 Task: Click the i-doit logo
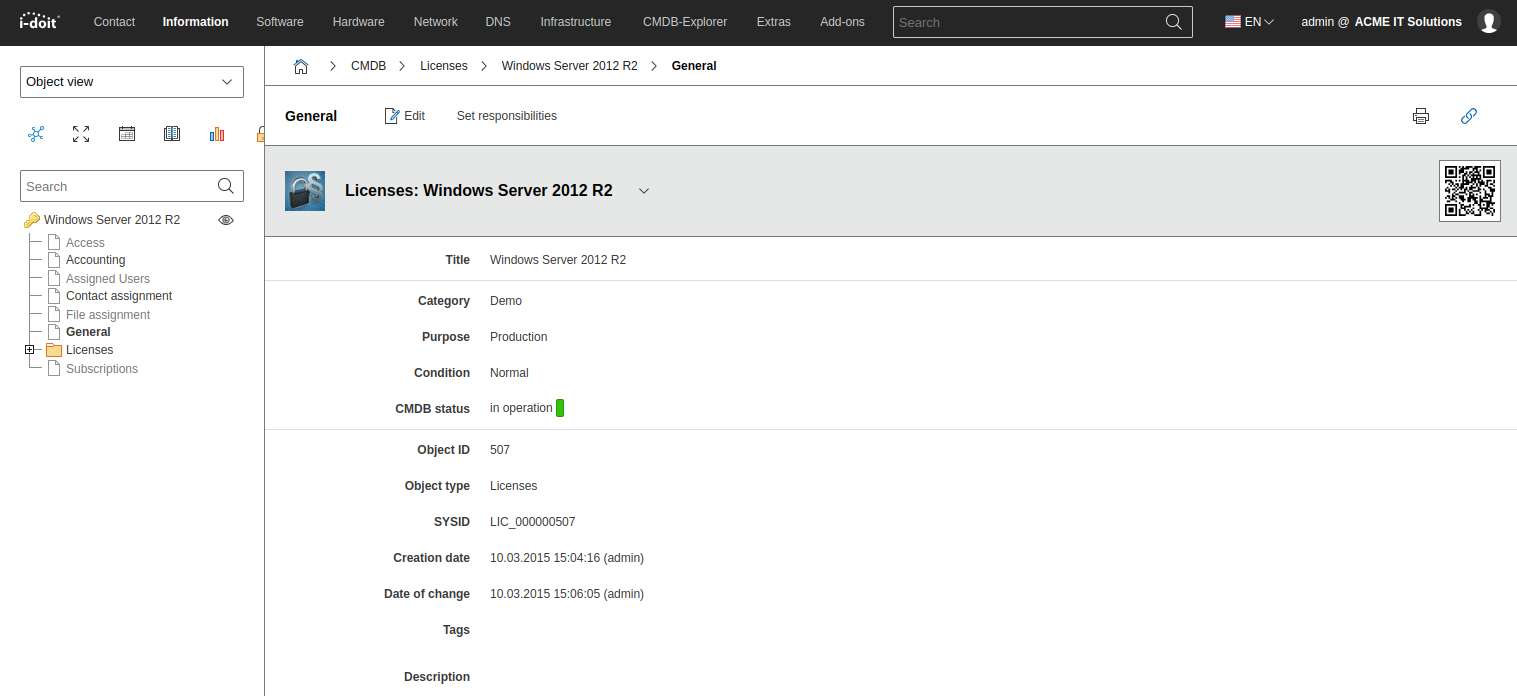(40, 21)
